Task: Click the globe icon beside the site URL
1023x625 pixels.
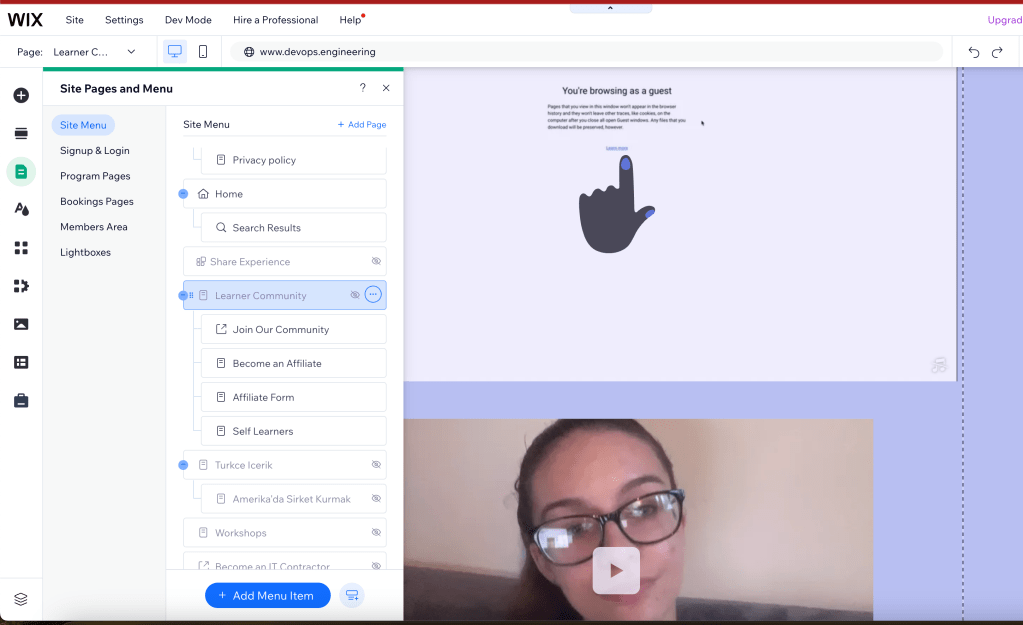Action: pyautogui.click(x=249, y=52)
